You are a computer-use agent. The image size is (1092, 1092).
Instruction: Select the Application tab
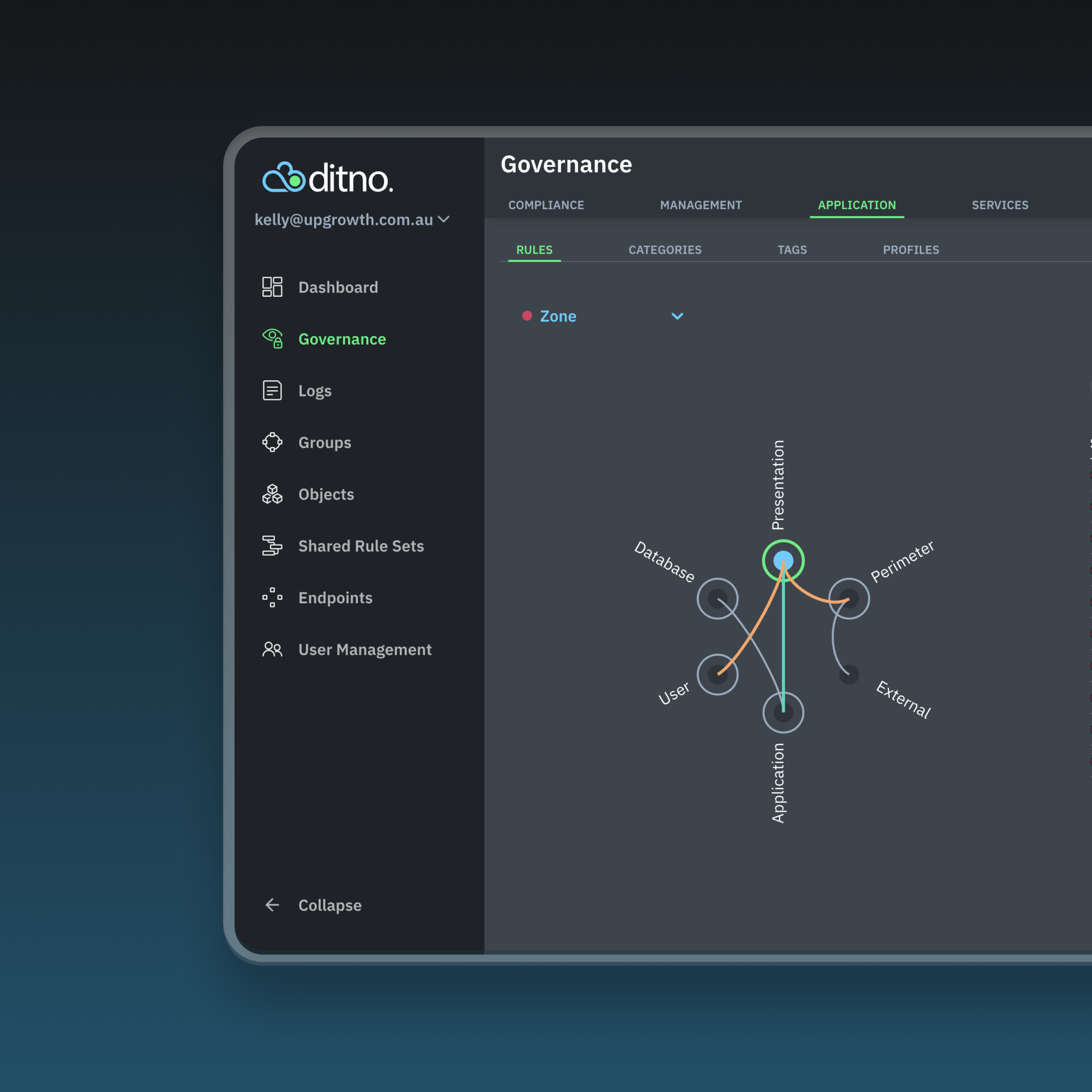[857, 205]
